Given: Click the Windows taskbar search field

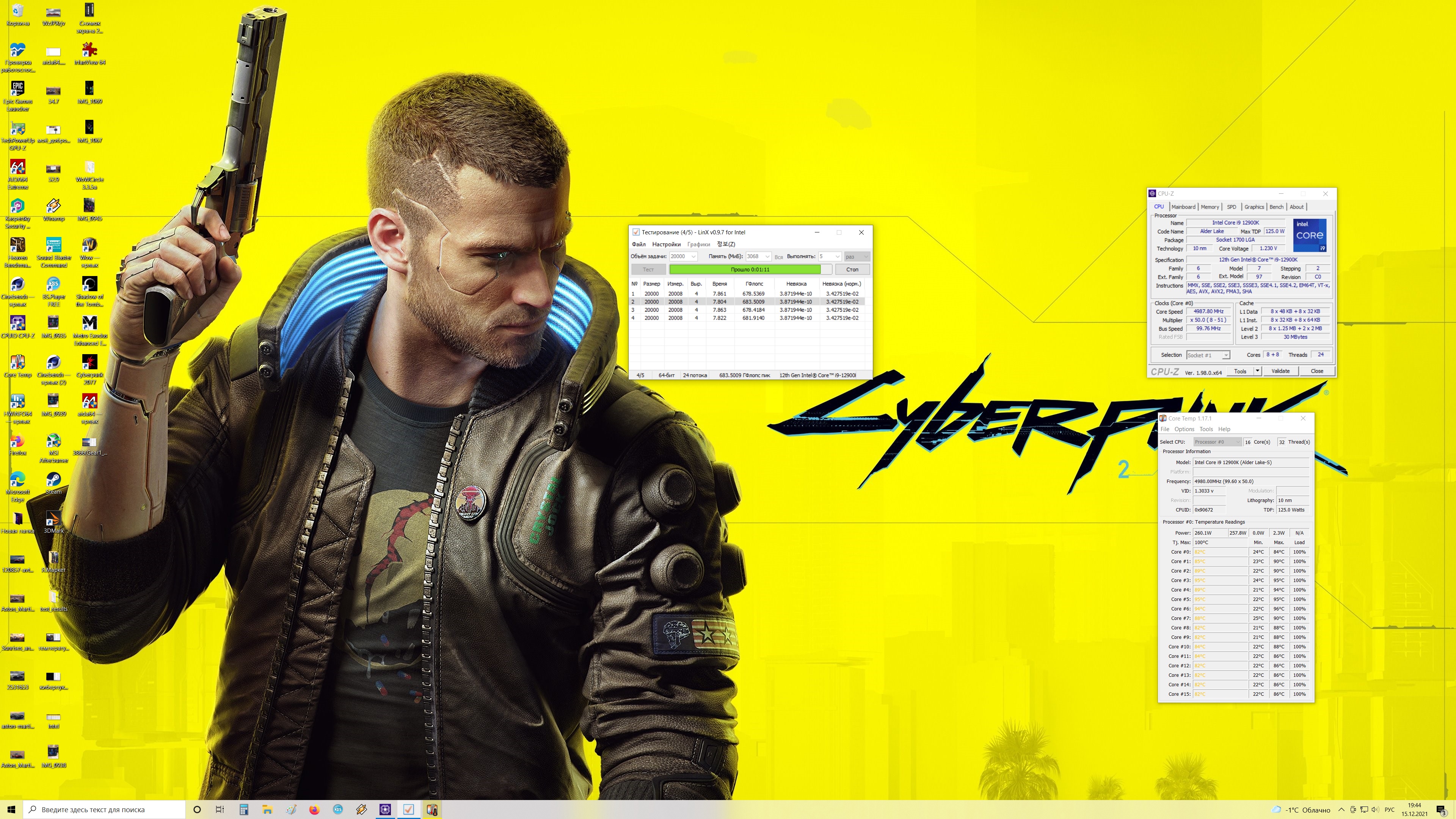Looking at the screenshot, I should point(105,810).
